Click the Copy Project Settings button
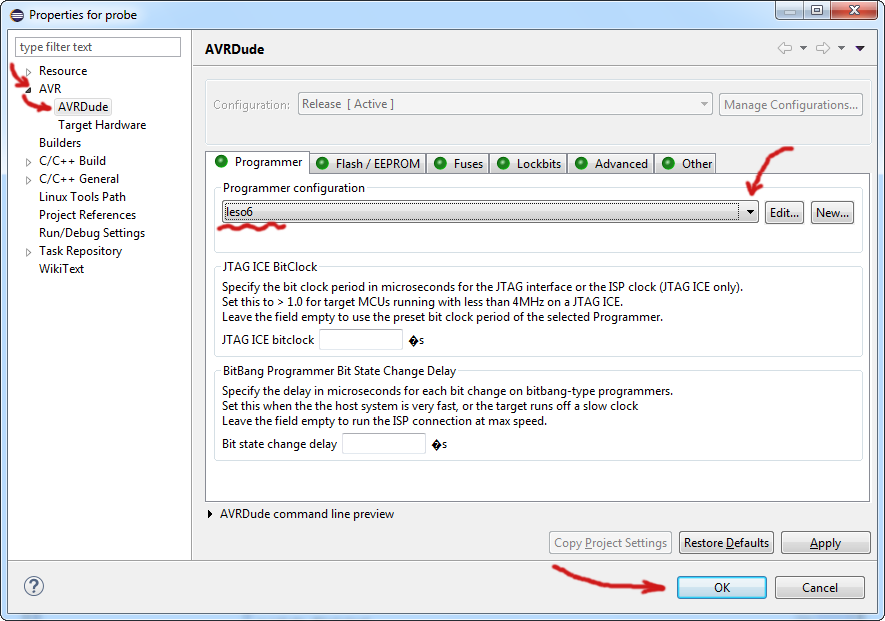 click(x=610, y=543)
